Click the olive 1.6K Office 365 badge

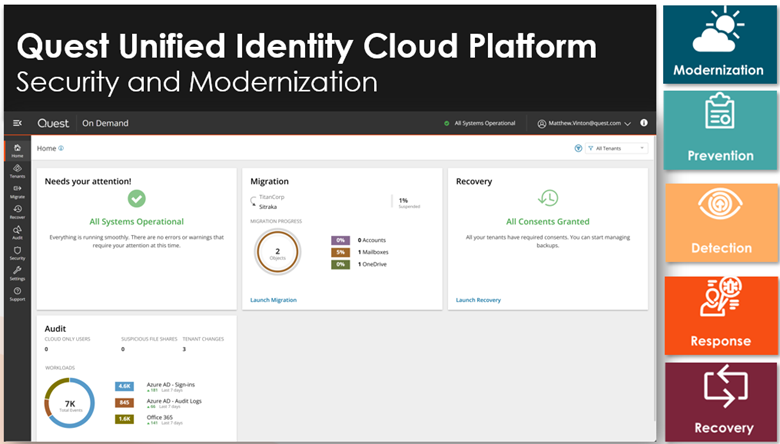124,419
